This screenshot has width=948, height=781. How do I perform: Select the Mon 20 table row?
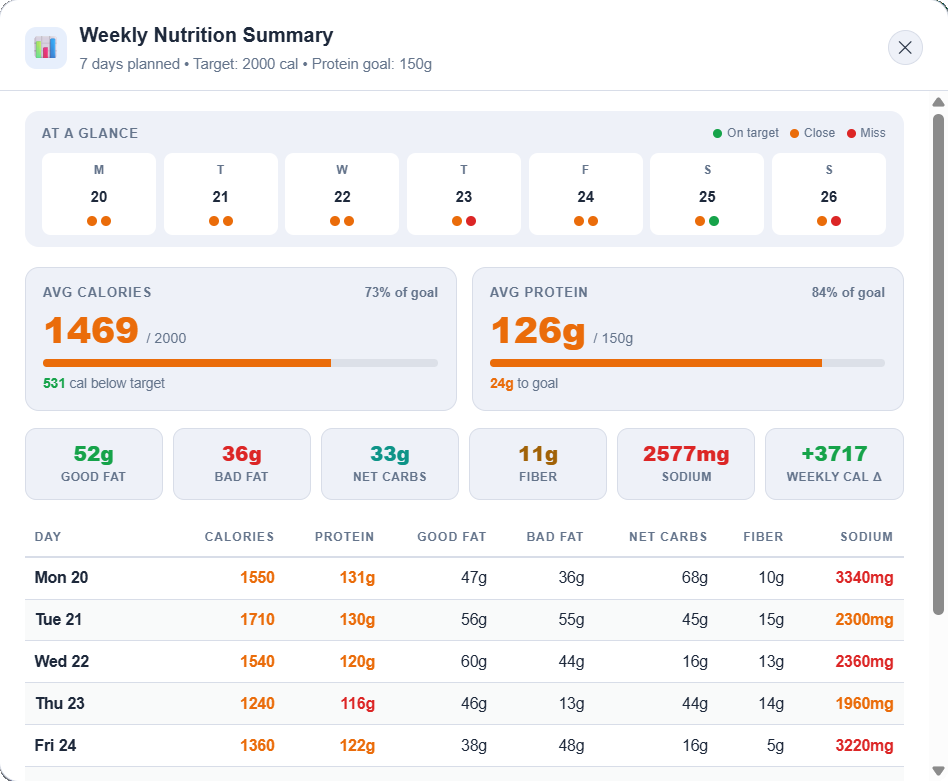click(464, 578)
